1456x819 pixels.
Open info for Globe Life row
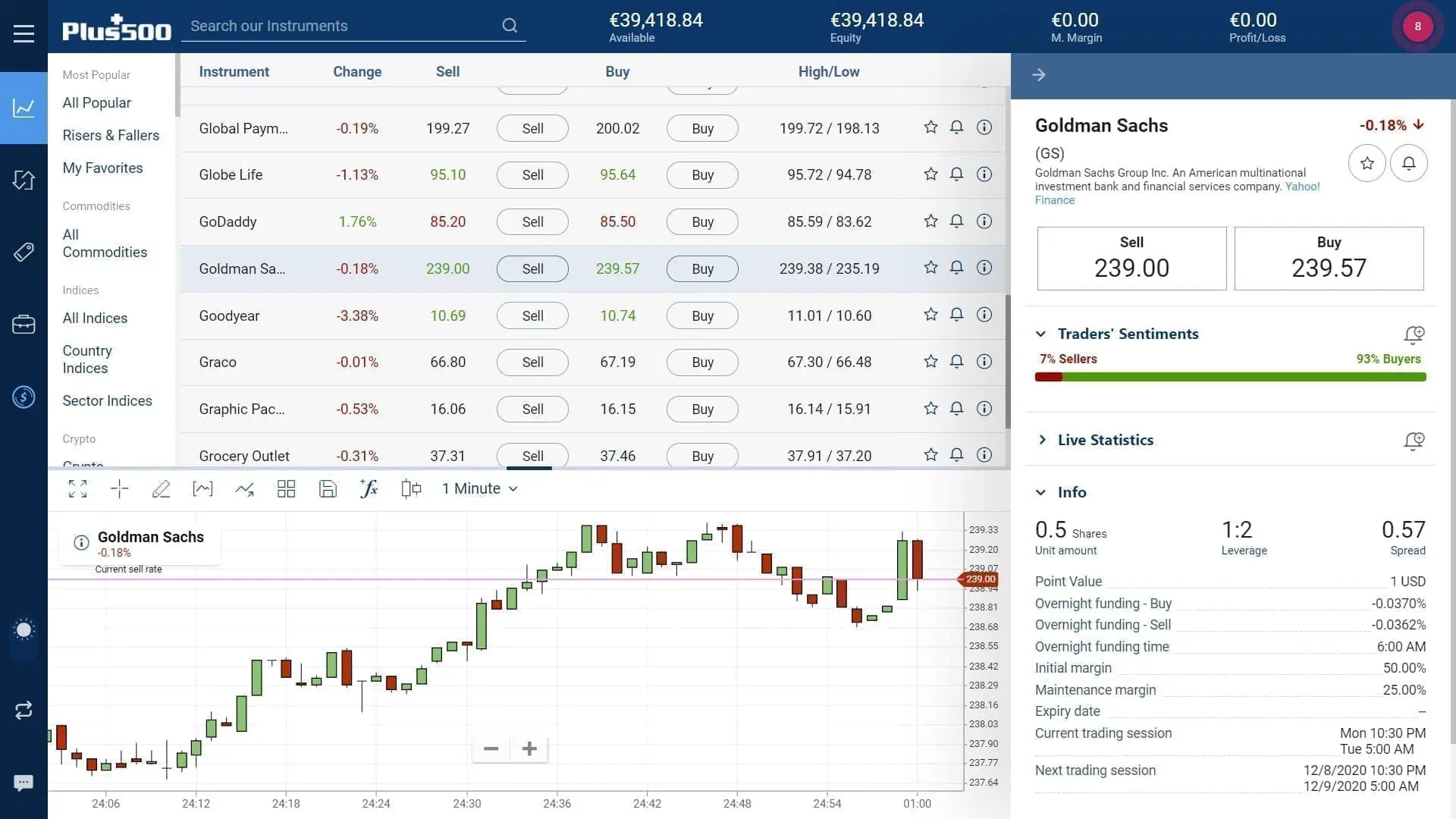[984, 174]
